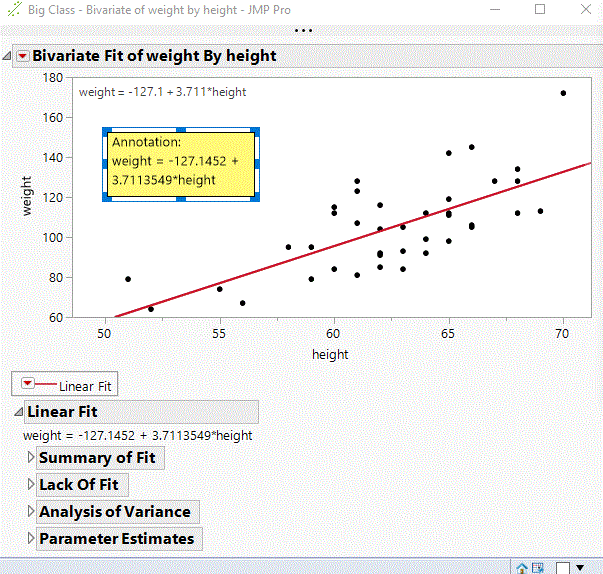This screenshot has height=574, width=603.
Task: Open the Bivariate Fit red triangle menu
Action: [x=23, y=56]
